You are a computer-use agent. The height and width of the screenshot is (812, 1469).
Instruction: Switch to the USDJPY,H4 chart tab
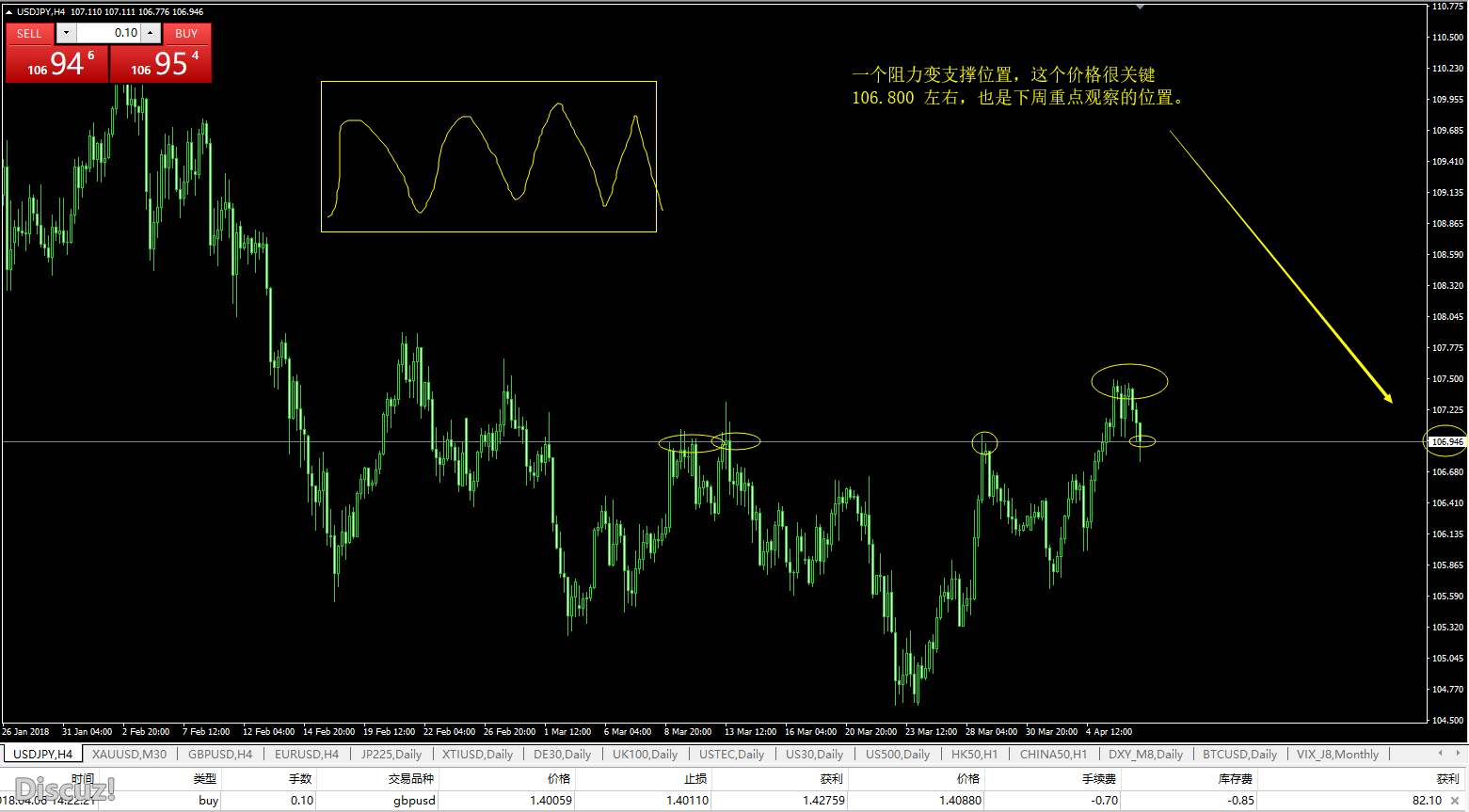point(42,754)
